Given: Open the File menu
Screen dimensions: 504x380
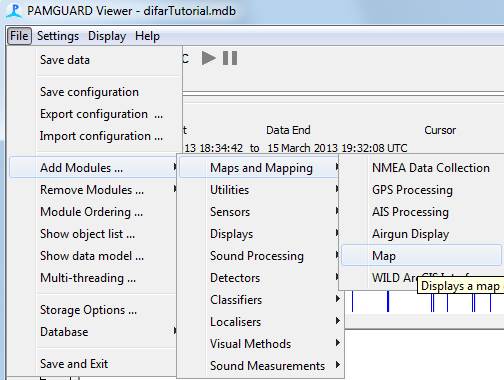Looking at the screenshot, I should coord(19,36).
